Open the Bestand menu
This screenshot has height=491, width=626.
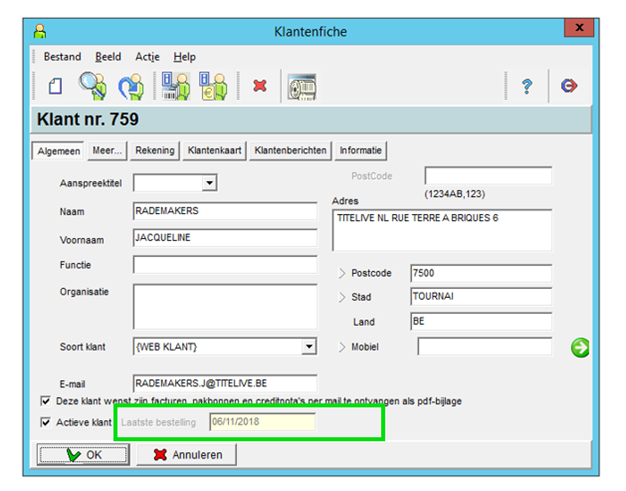pyautogui.click(x=62, y=57)
